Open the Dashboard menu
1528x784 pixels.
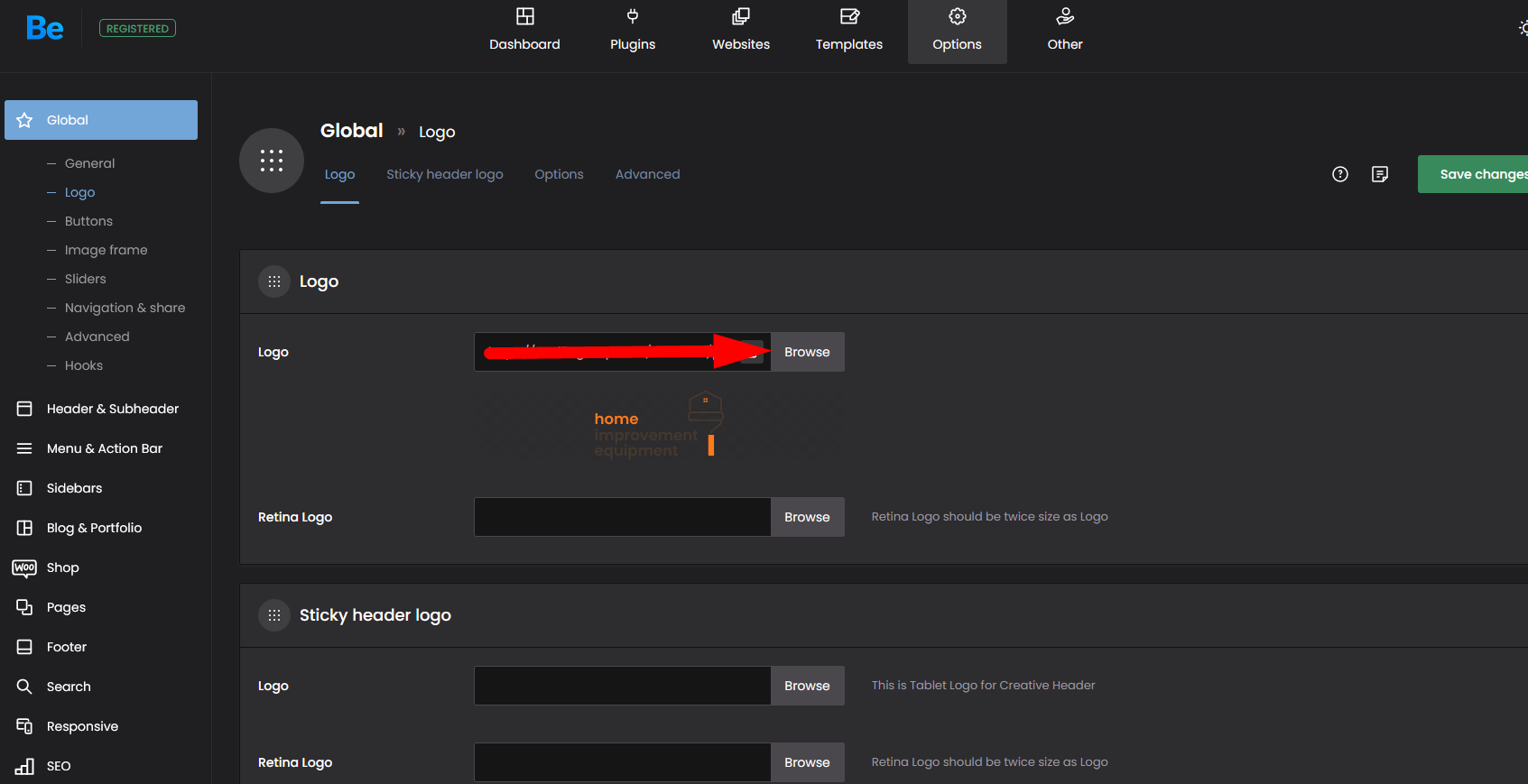tap(524, 32)
